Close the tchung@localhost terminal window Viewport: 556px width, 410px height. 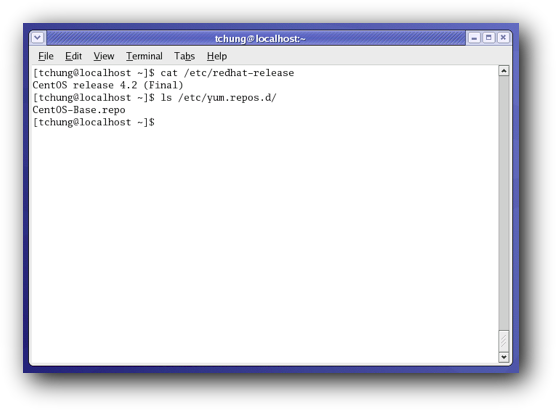(503, 38)
